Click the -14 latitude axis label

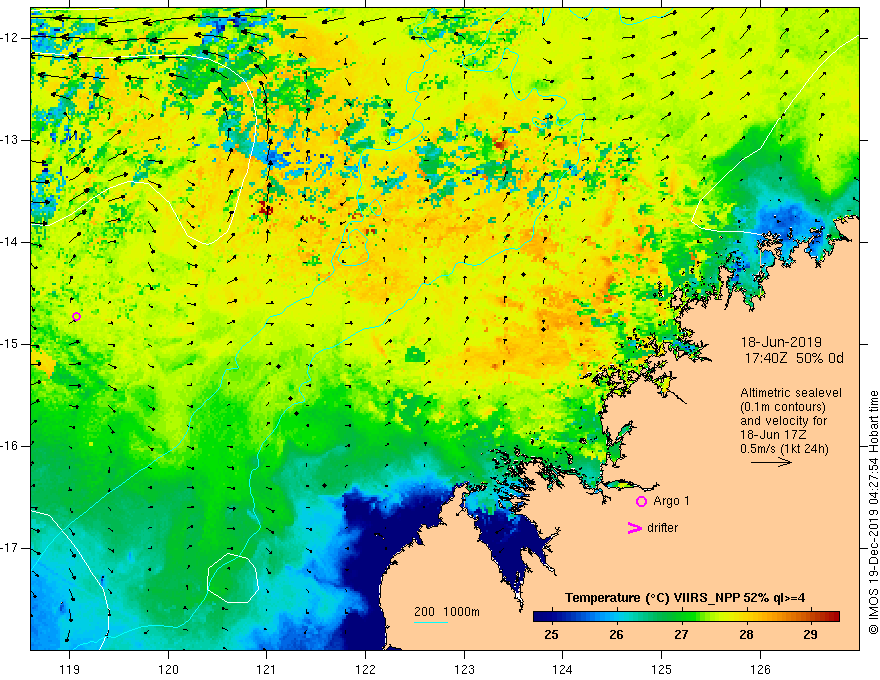(10, 242)
